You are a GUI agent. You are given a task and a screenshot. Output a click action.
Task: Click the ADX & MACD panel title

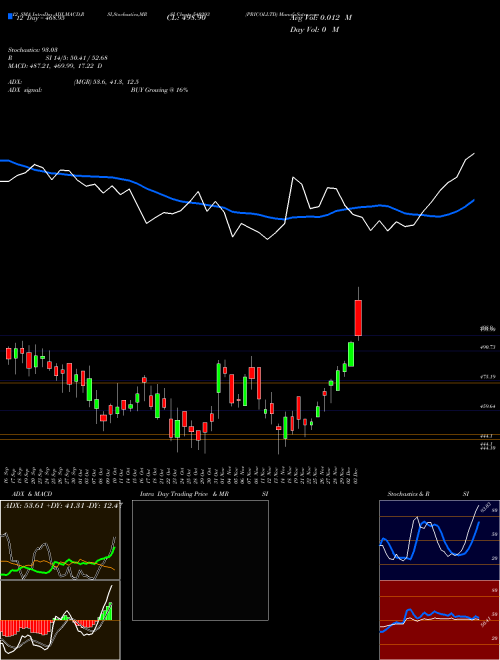pos(33,494)
